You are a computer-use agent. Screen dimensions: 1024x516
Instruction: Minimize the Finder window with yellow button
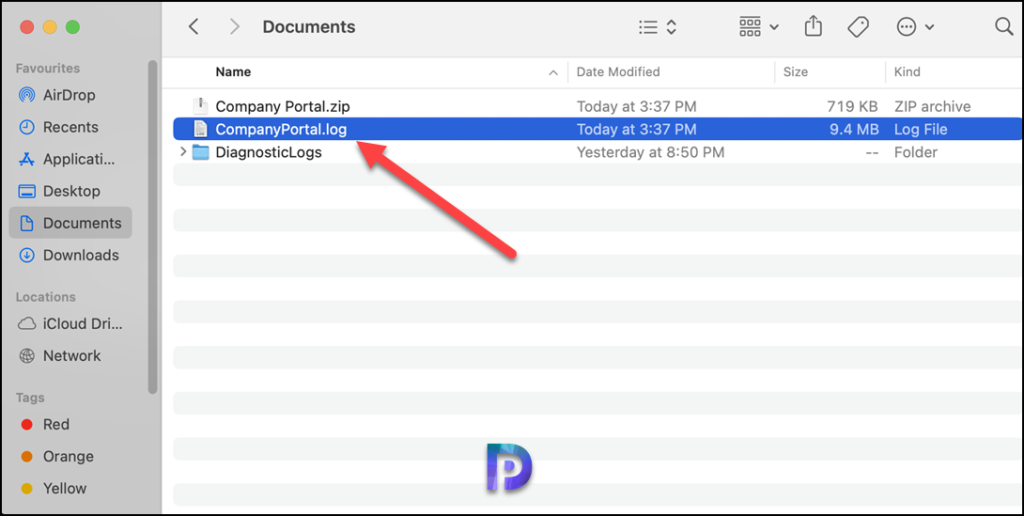50,27
